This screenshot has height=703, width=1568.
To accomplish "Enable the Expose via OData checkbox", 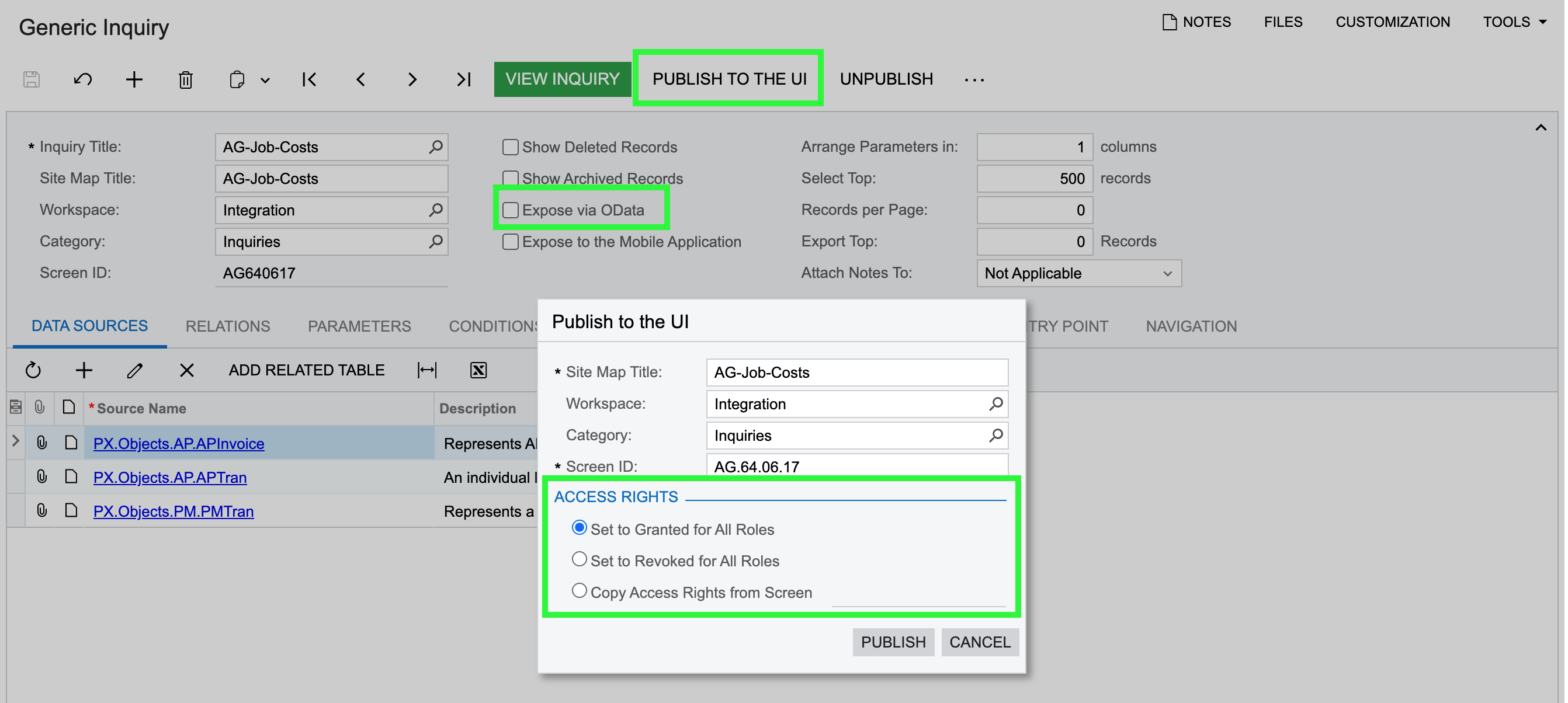I will (510, 210).
